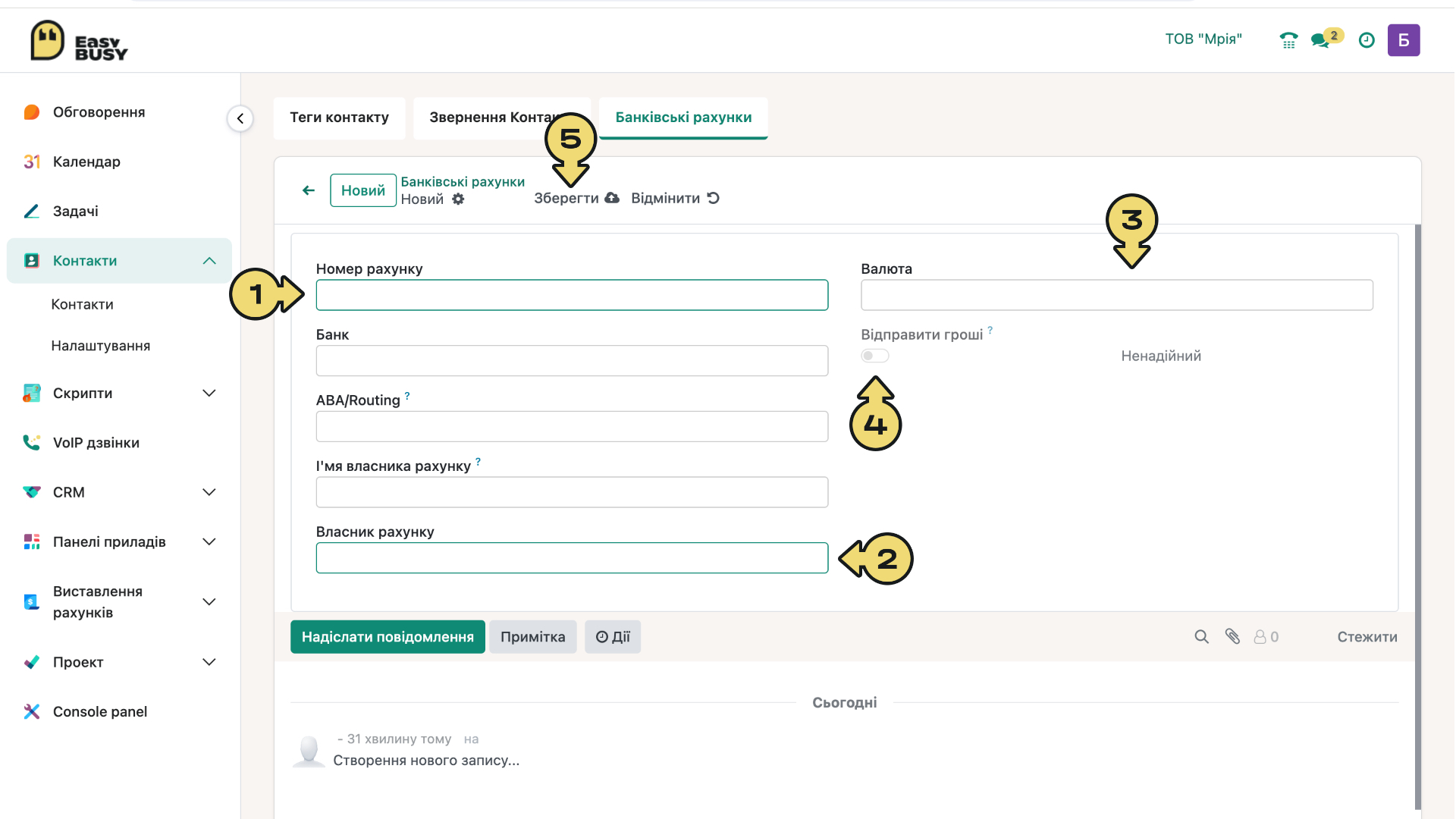Click the Новий button
This screenshot has width=1456, height=819.
[363, 190]
